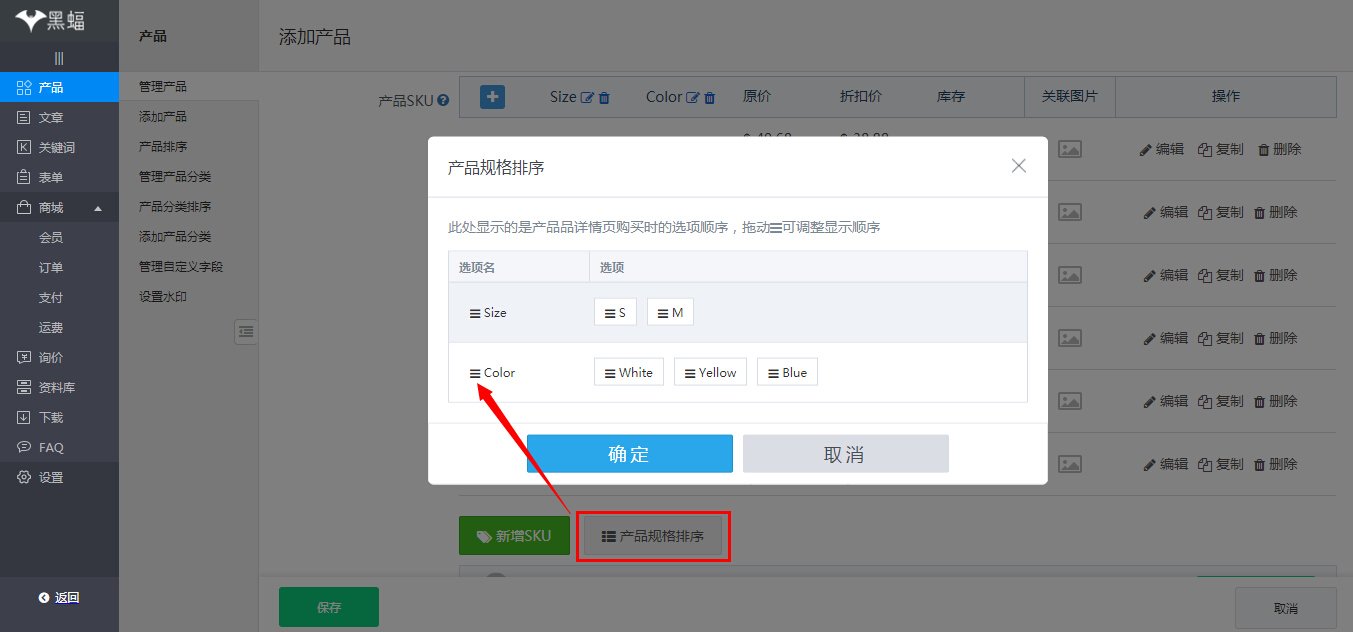
Task: Open 管理产品 in the product submenu
Action: (165, 86)
